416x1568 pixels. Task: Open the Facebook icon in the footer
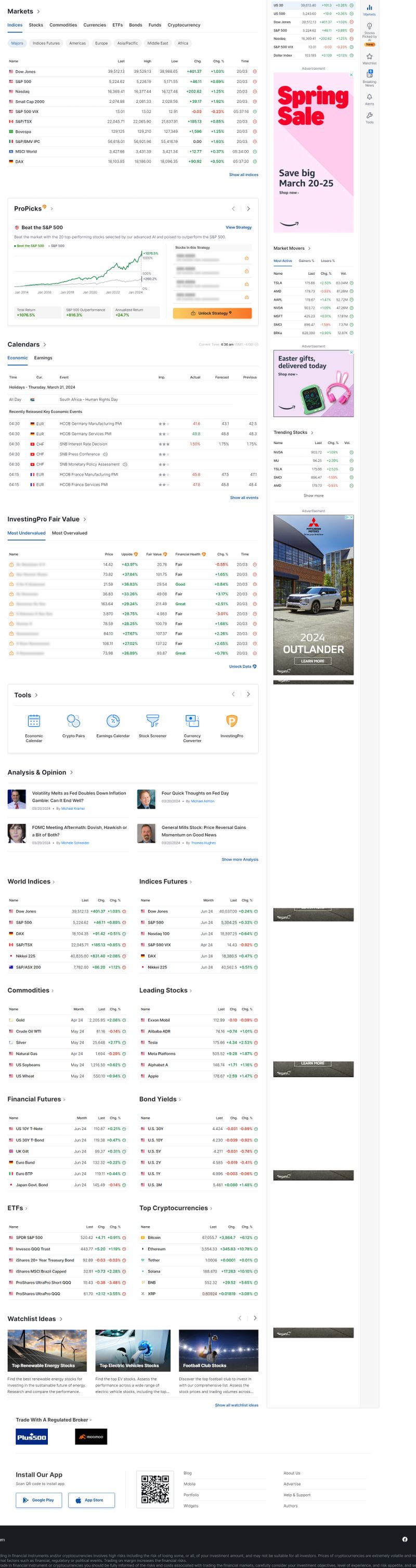[x=405, y=1539]
